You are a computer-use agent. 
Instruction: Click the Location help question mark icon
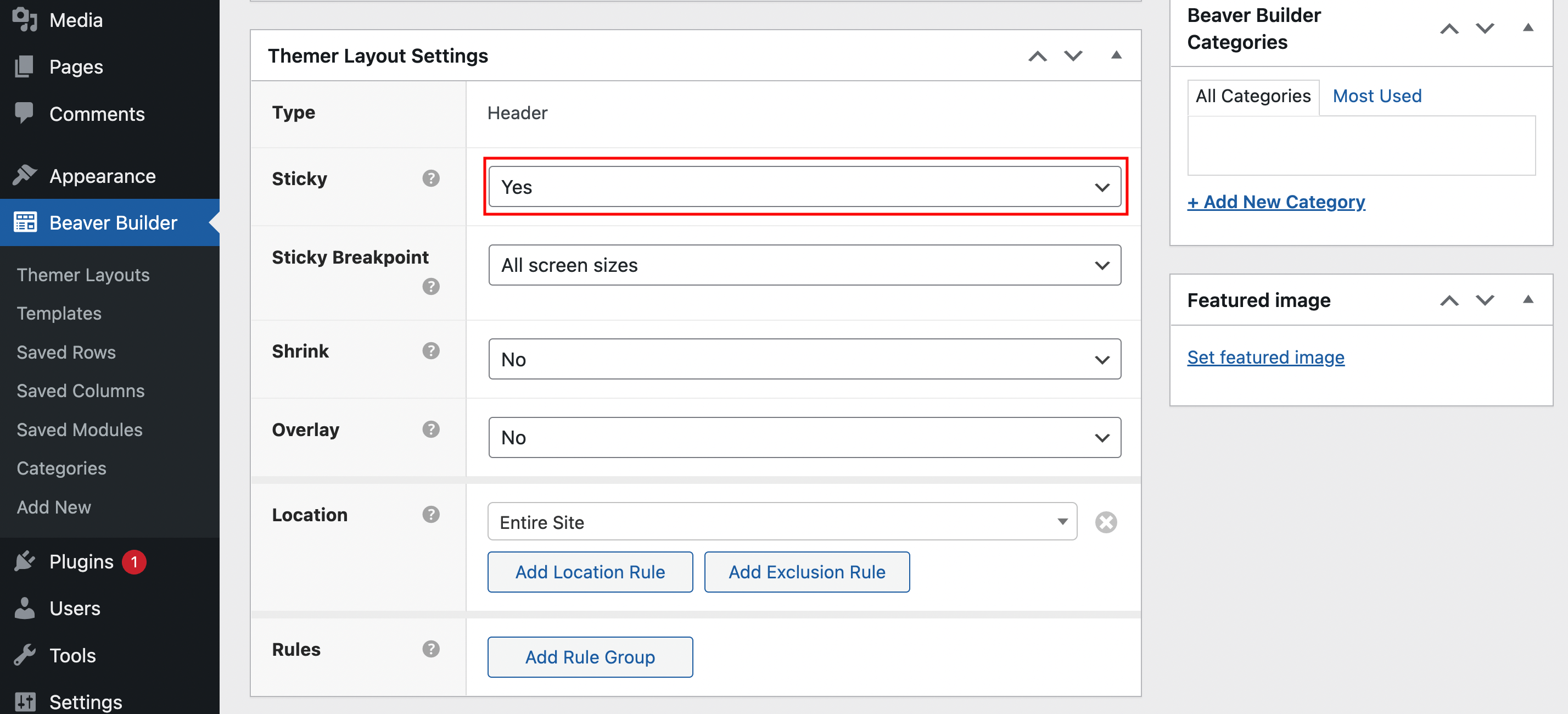pos(430,514)
